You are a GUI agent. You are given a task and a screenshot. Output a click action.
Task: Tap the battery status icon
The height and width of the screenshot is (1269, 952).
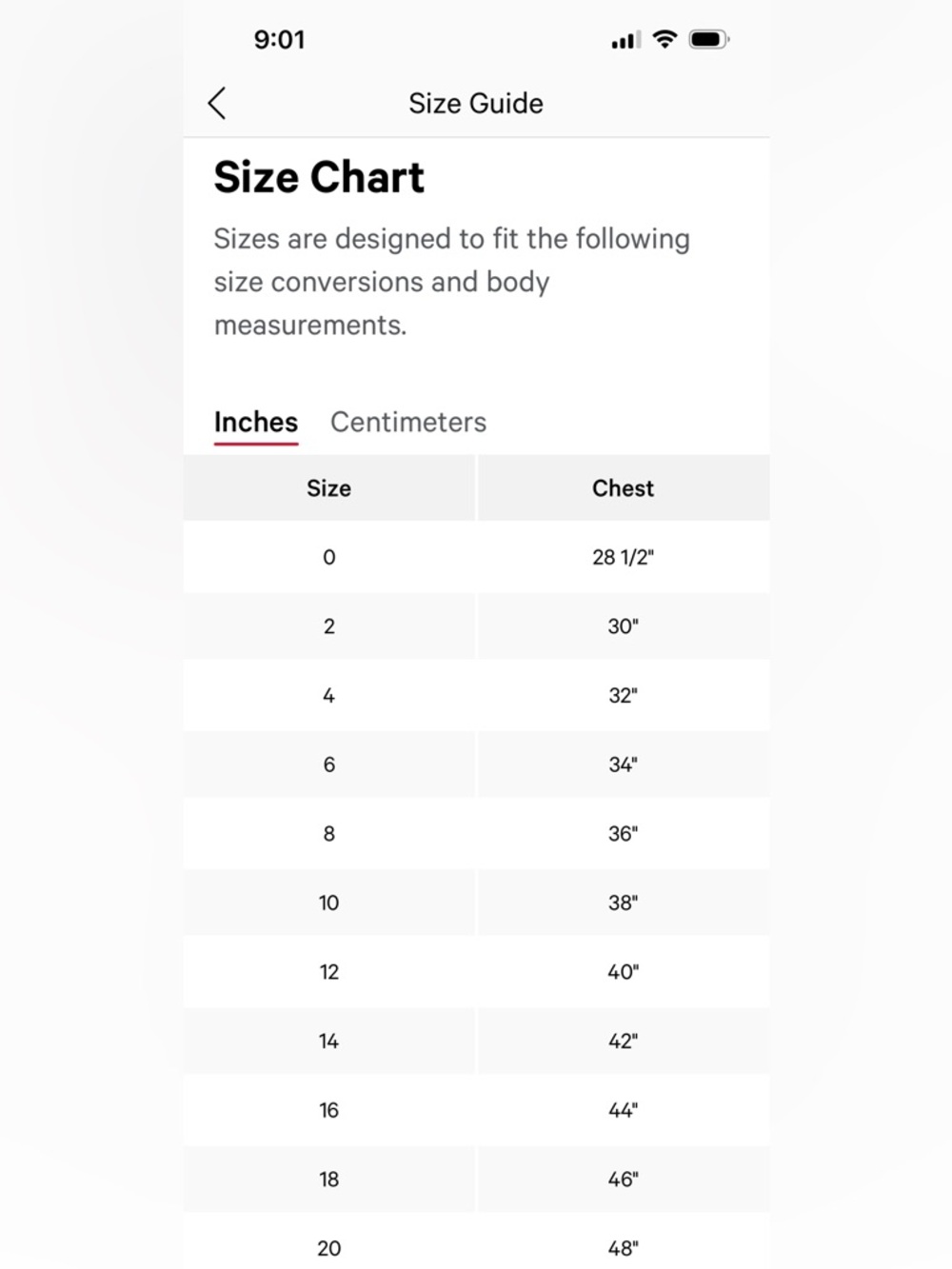click(709, 39)
